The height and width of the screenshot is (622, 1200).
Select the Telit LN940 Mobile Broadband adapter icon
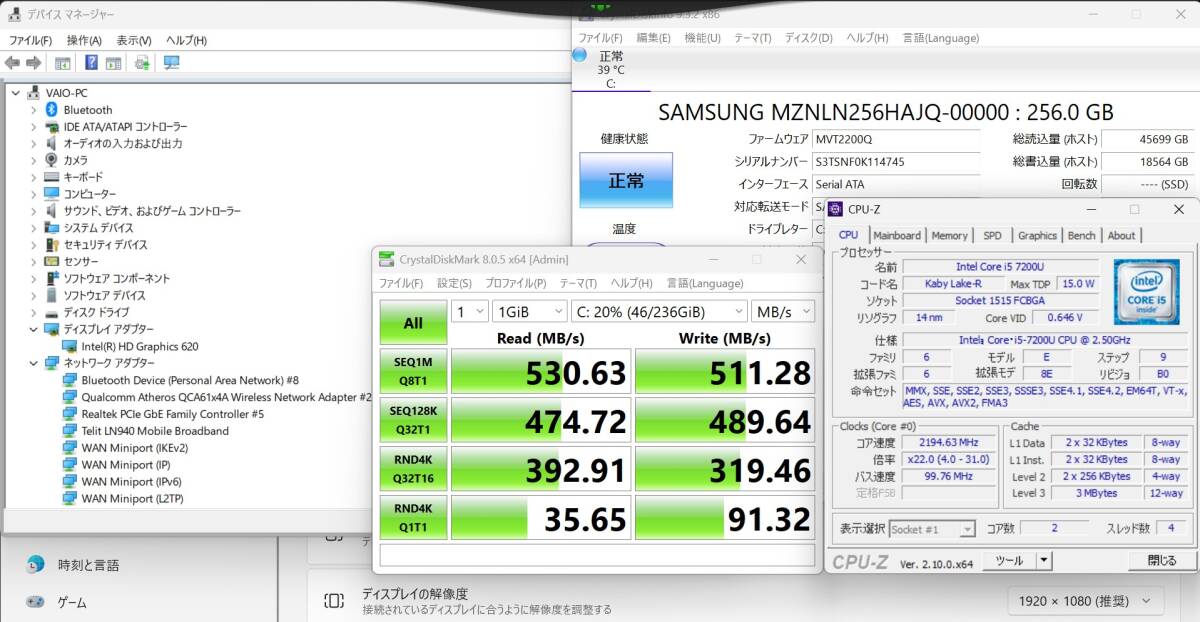(x=70, y=431)
